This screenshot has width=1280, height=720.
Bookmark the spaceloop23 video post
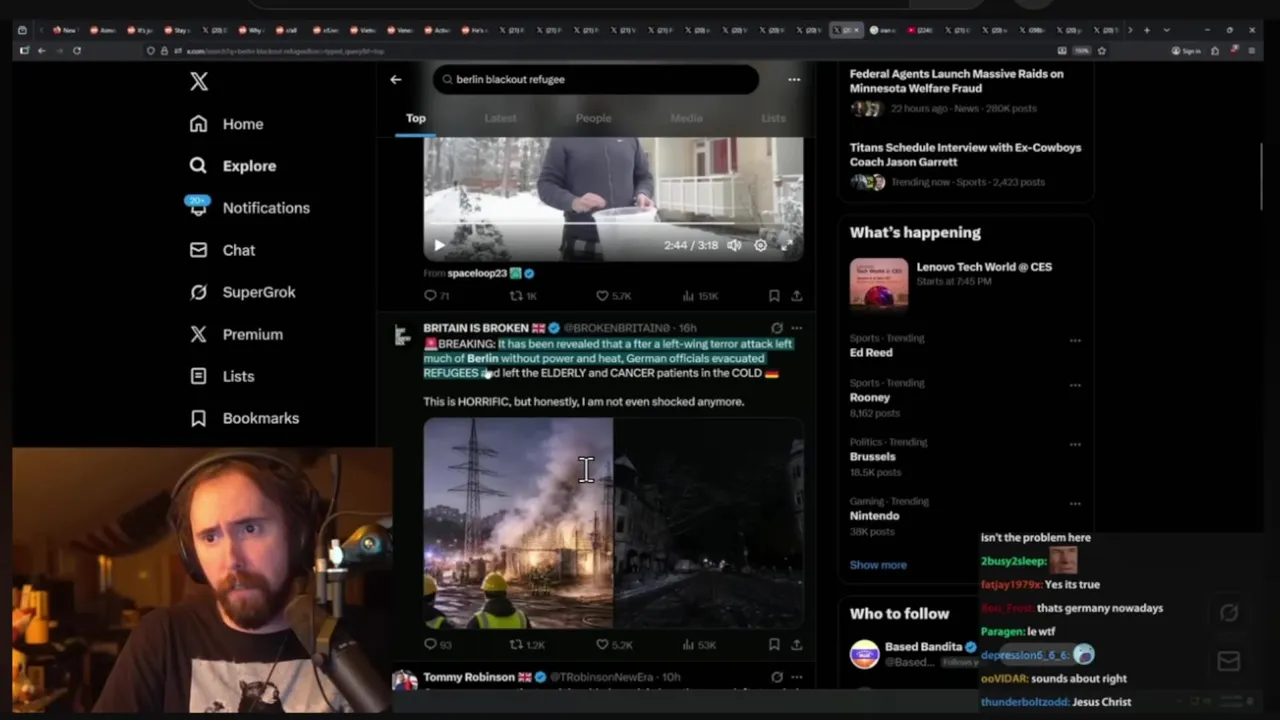coord(774,296)
